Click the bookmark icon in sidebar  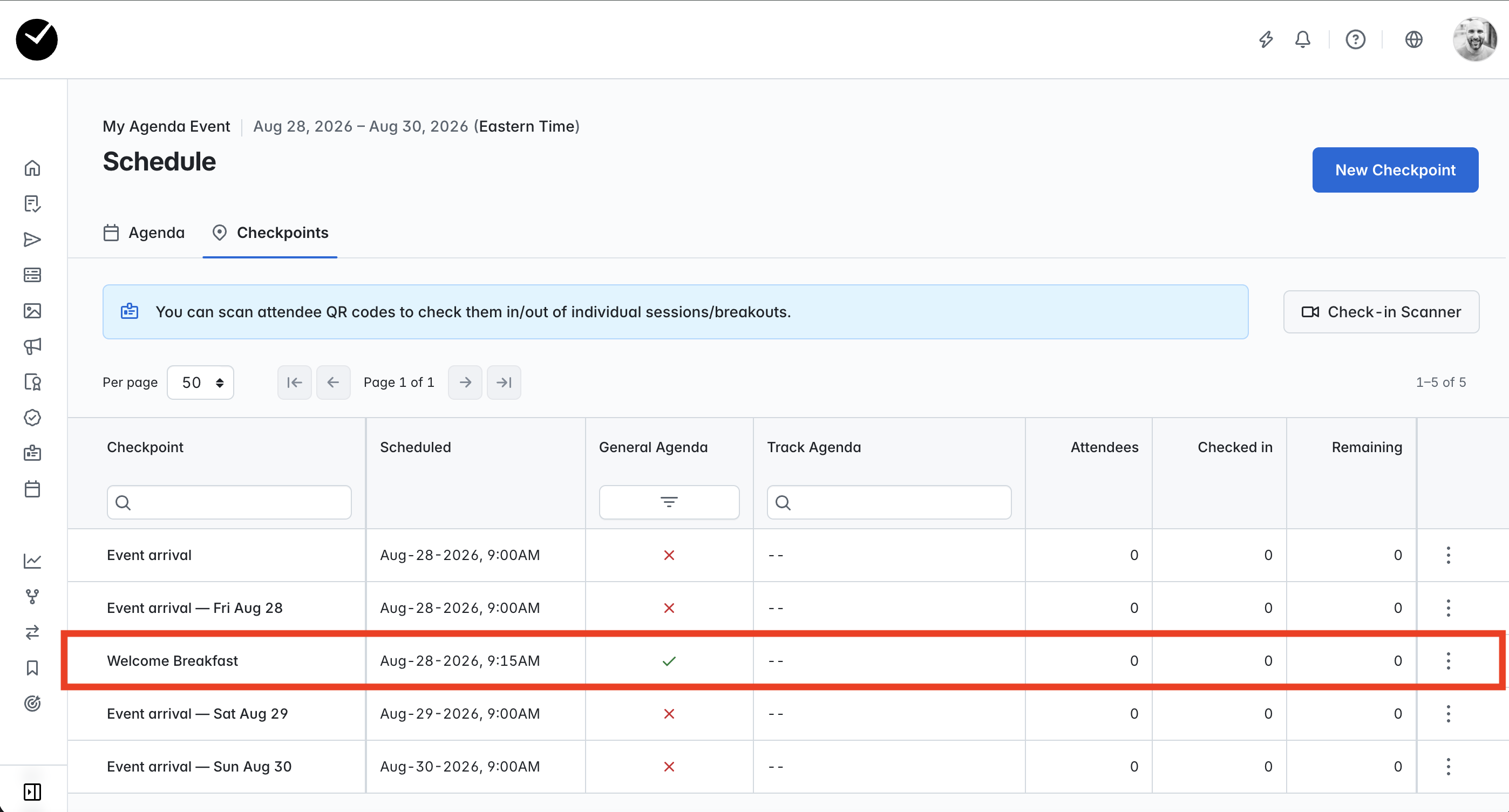tap(32, 668)
